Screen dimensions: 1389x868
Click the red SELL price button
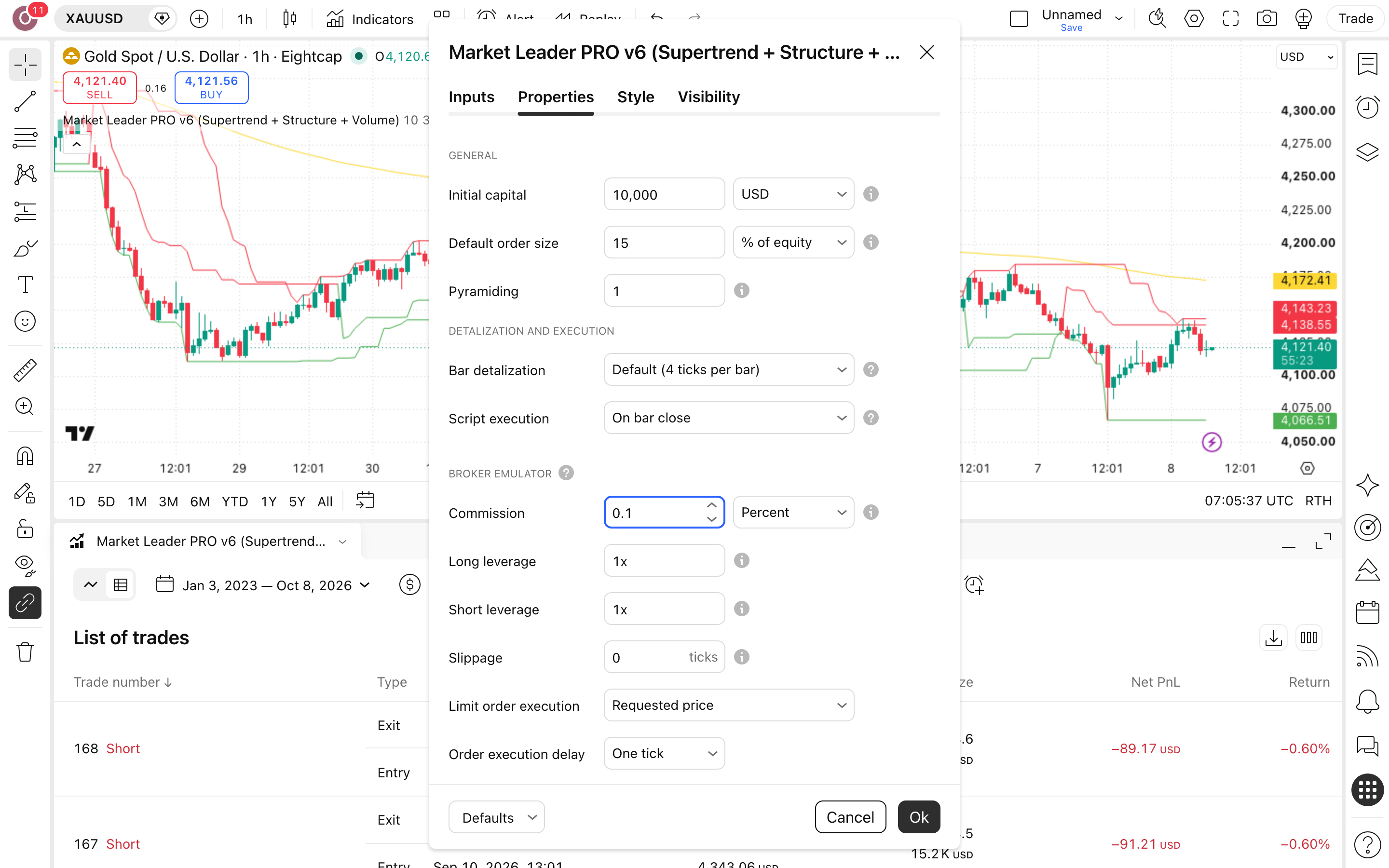pos(99,87)
